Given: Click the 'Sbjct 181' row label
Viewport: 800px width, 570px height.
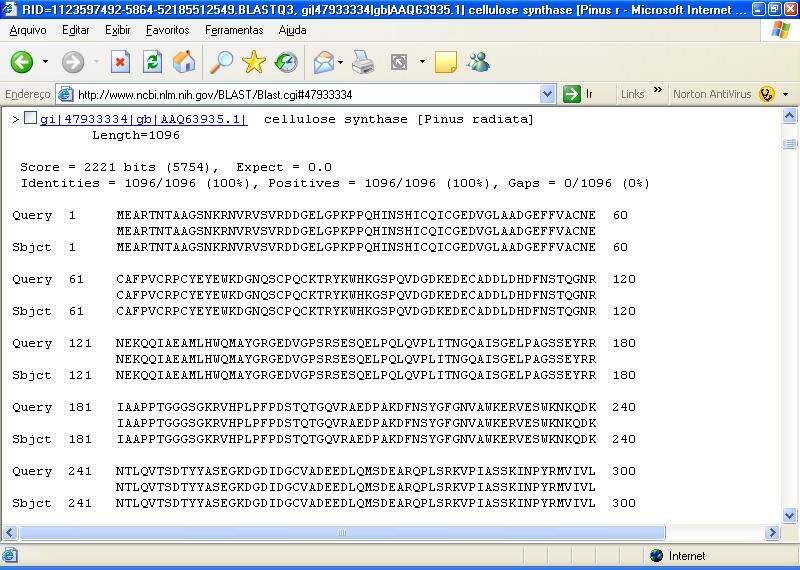Looking at the screenshot, I should (x=52, y=439).
